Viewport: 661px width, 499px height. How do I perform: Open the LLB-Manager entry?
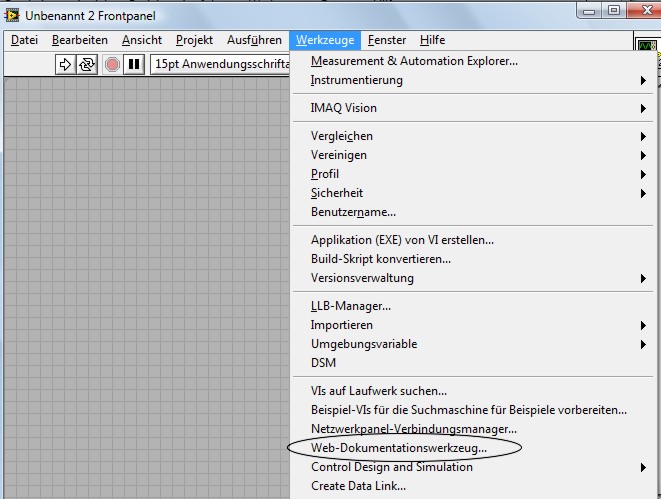pos(473,306)
